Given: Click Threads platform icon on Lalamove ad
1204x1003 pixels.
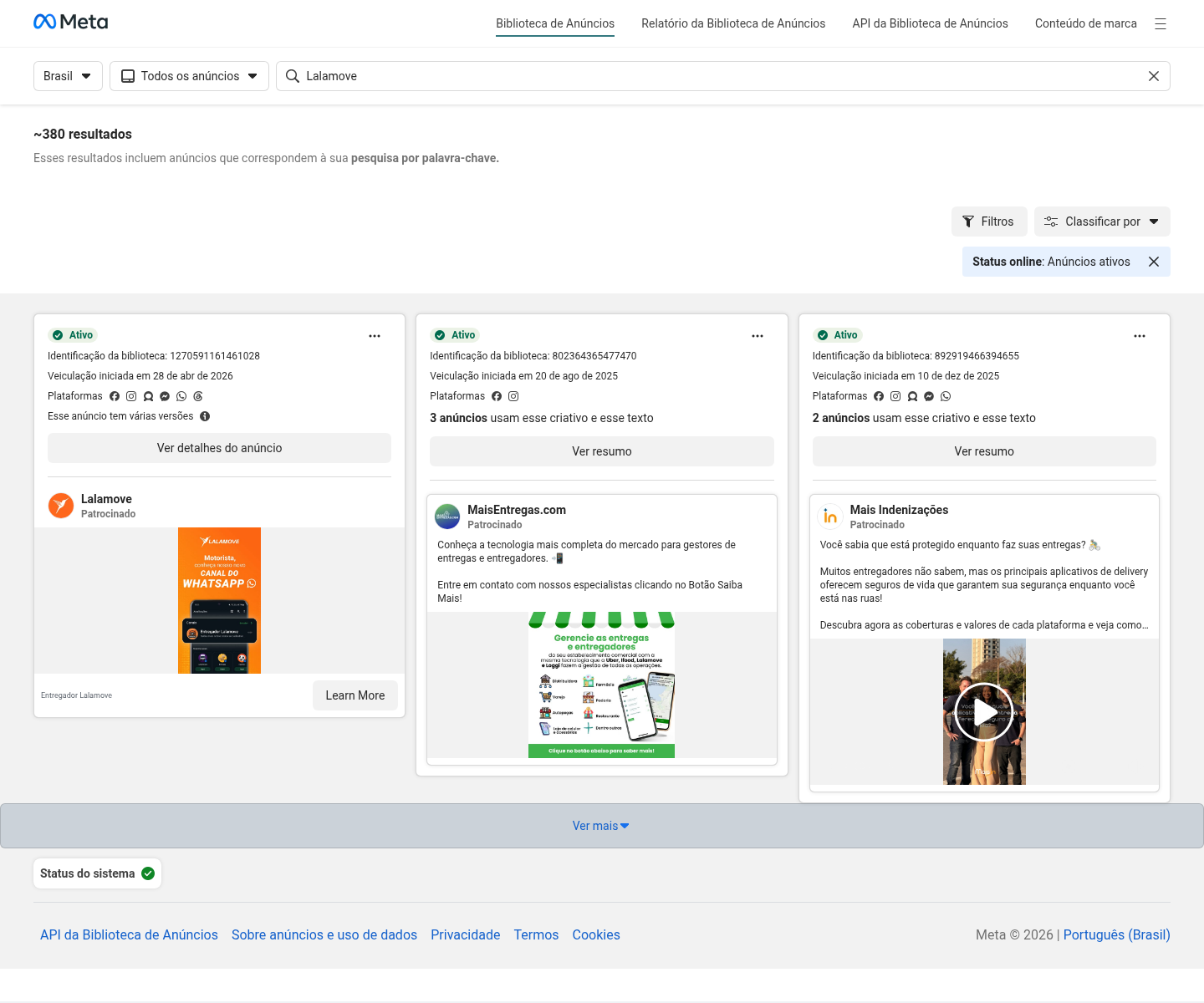Looking at the screenshot, I should 198,396.
